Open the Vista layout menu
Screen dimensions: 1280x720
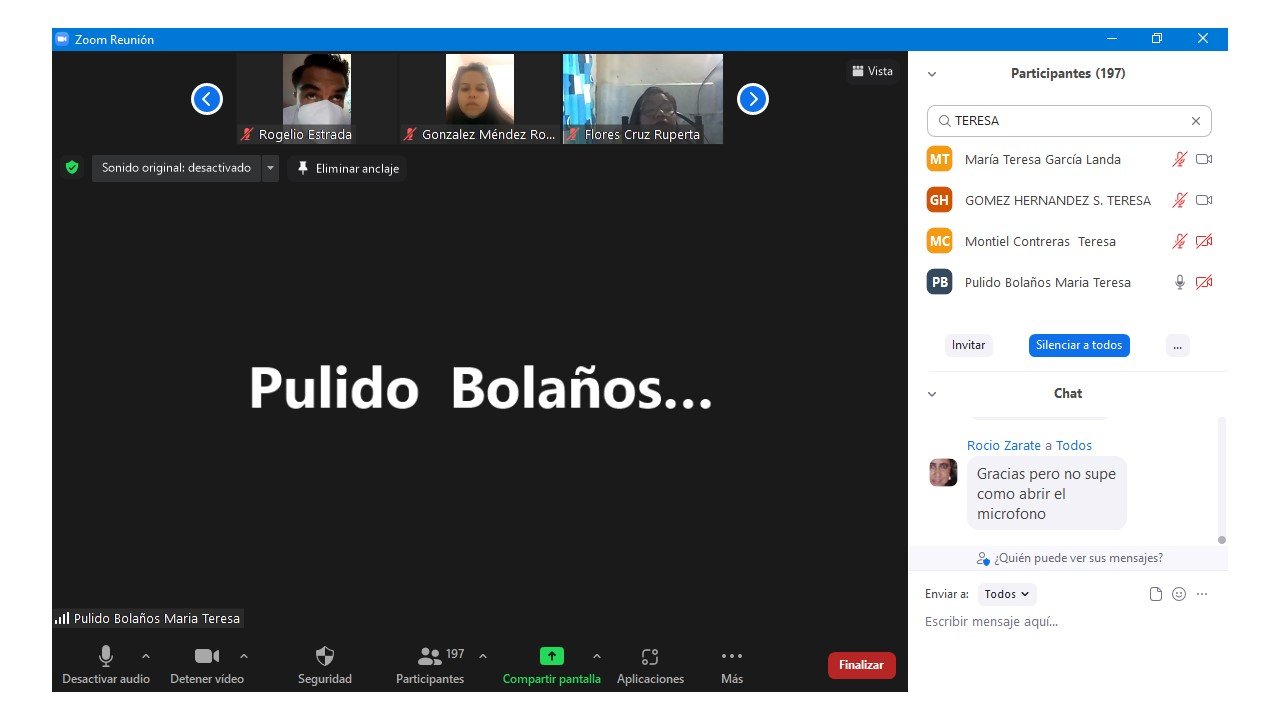[x=872, y=71]
